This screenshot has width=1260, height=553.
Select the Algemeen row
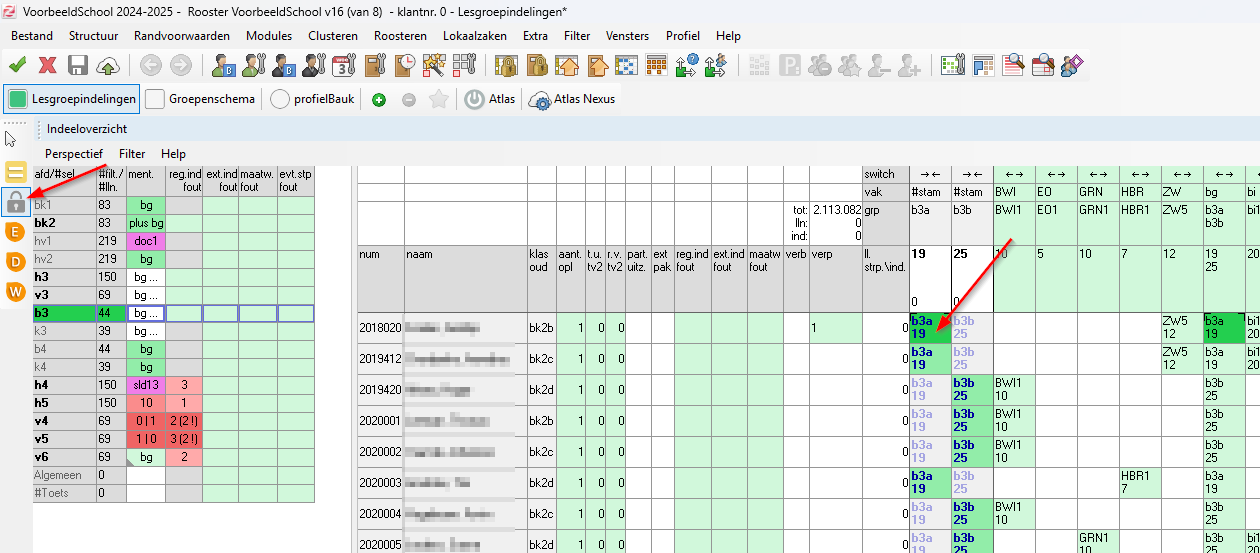(174, 475)
